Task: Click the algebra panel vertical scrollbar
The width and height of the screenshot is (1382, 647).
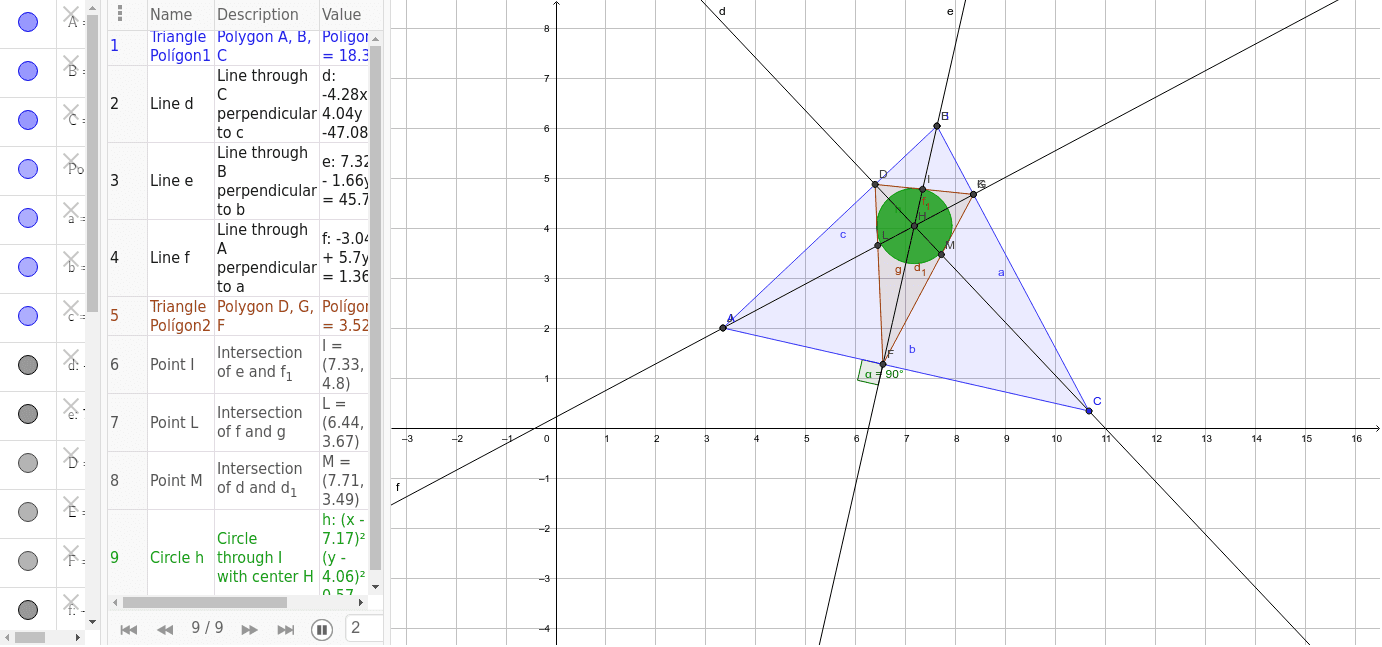Action: pyautogui.click(x=93, y=165)
